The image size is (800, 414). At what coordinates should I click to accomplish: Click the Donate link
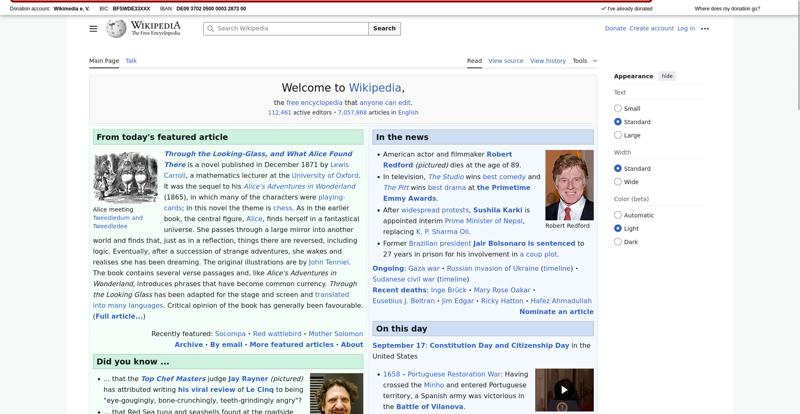pyautogui.click(x=615, y=29)
